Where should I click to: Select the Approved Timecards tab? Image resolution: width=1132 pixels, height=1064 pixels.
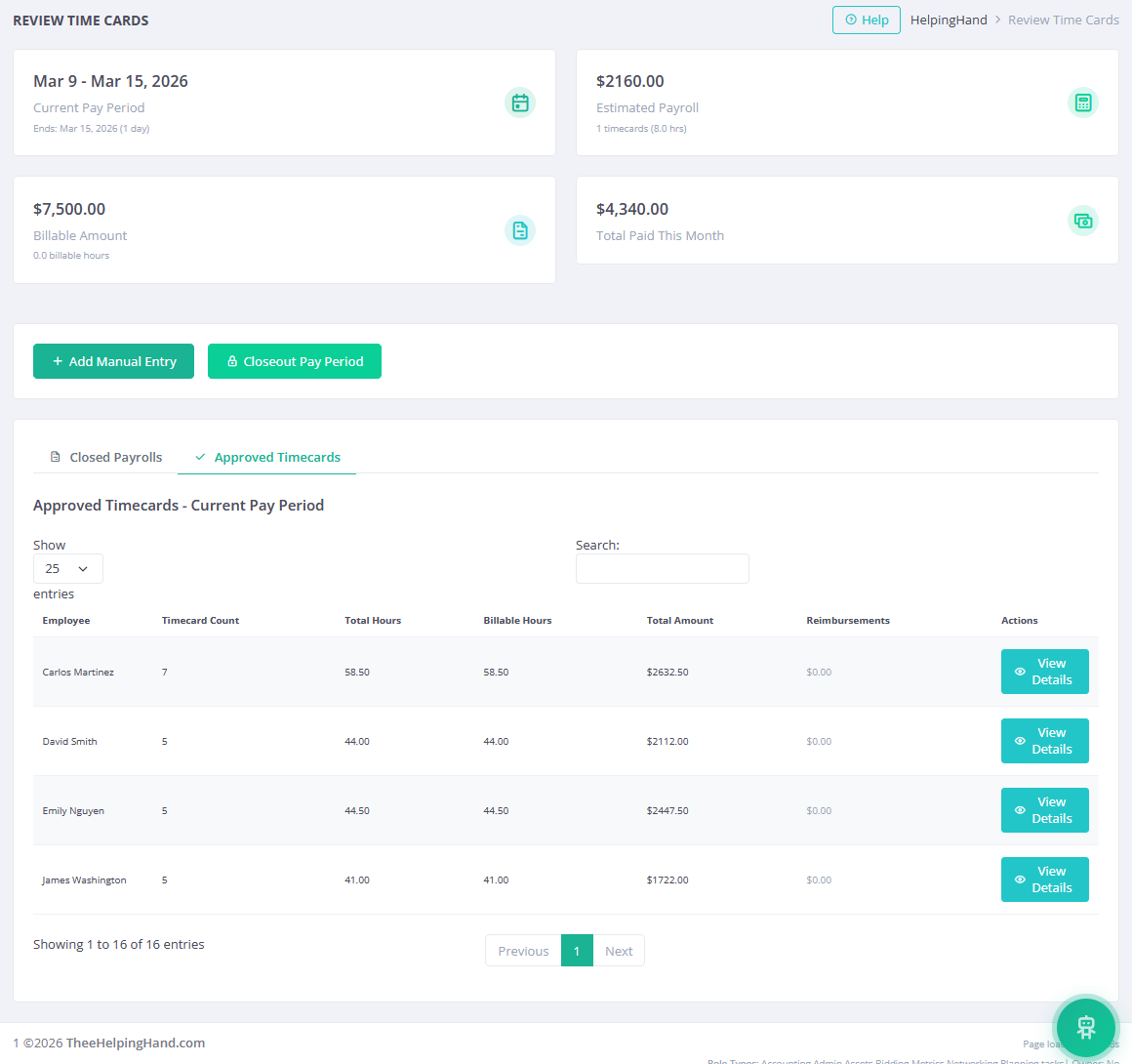267,456
